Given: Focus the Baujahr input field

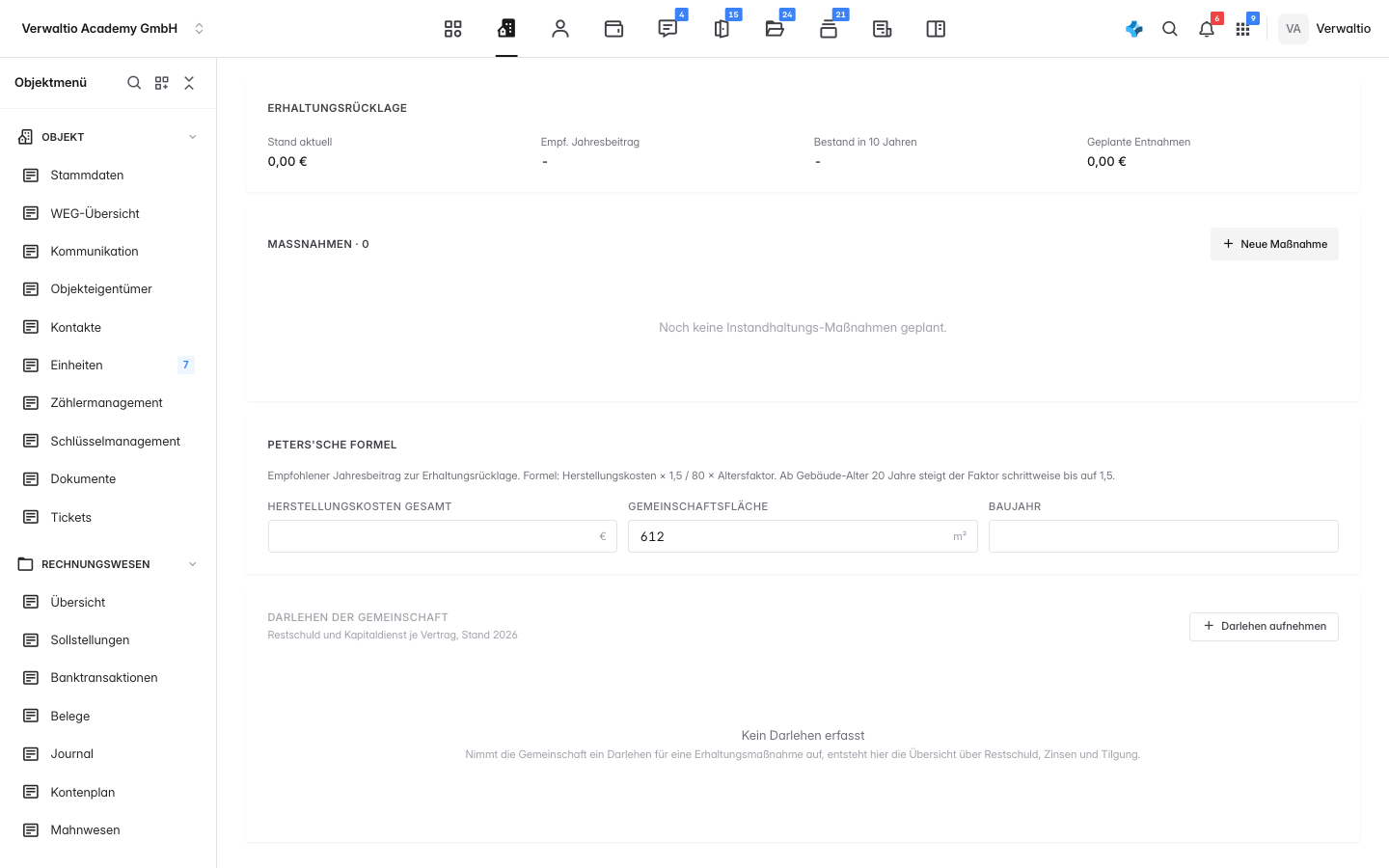Looking at the screenshot, I should coord(1163,536).
